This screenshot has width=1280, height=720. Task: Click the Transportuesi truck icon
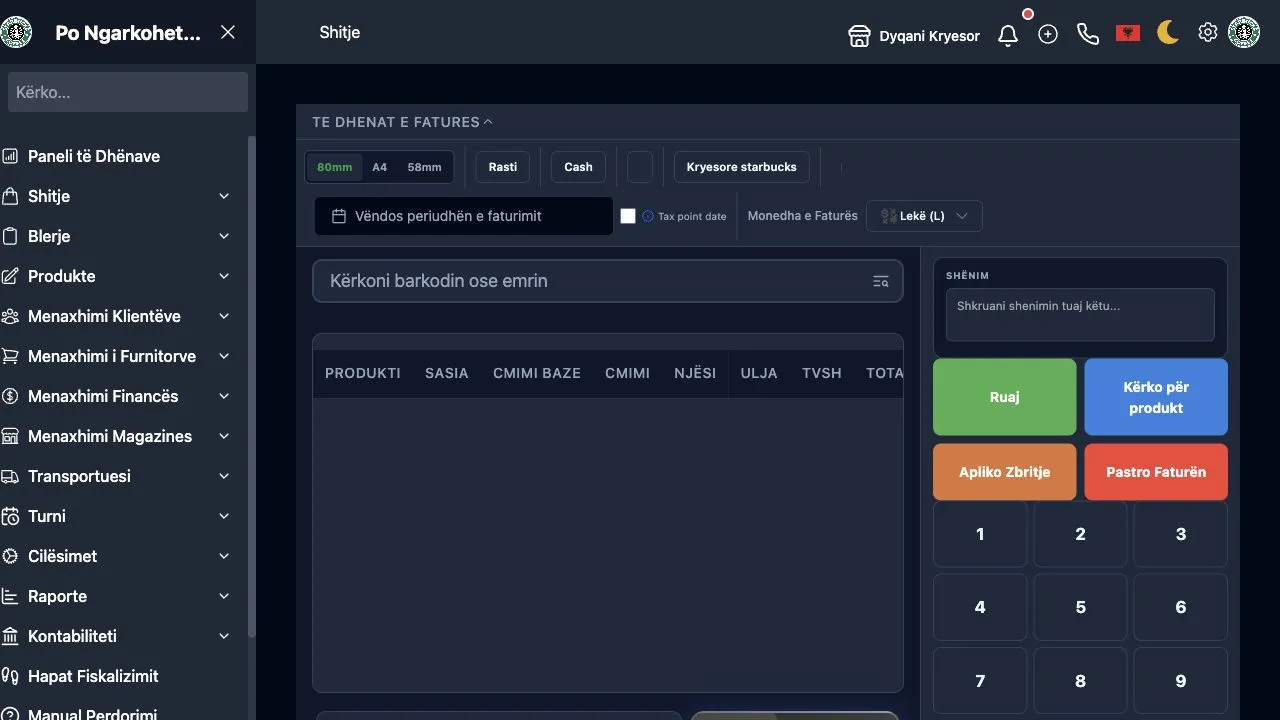coord(11,476)
